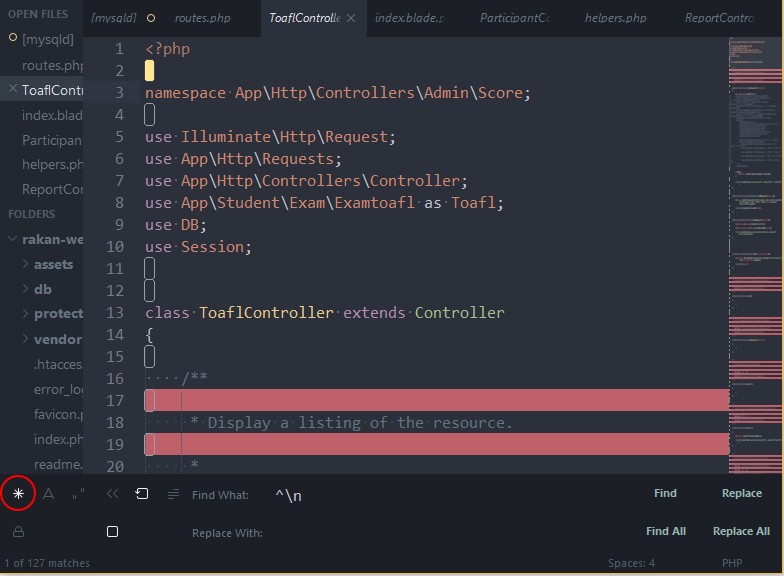Click line number 13 in gutter
This screenshot has height=576, width=784.
point(115,313)
